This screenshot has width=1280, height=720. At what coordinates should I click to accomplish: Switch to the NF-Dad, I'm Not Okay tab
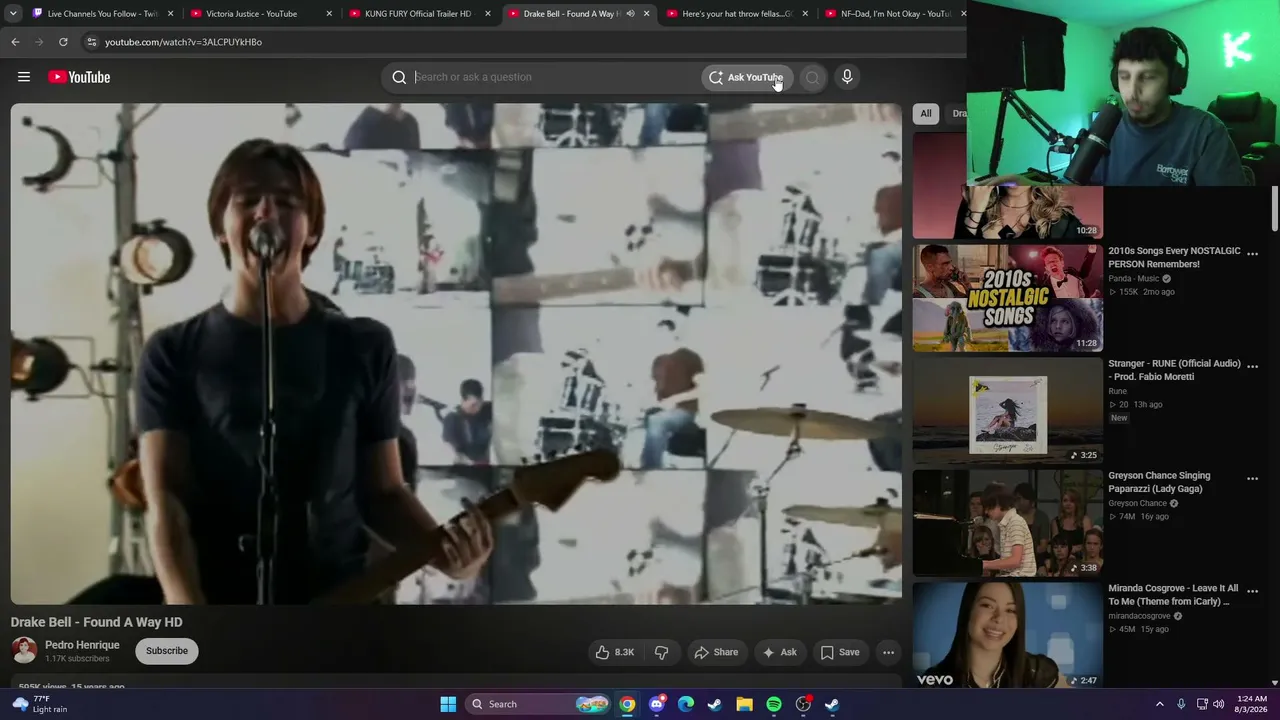pyautogui.click(x=894, y=14)
